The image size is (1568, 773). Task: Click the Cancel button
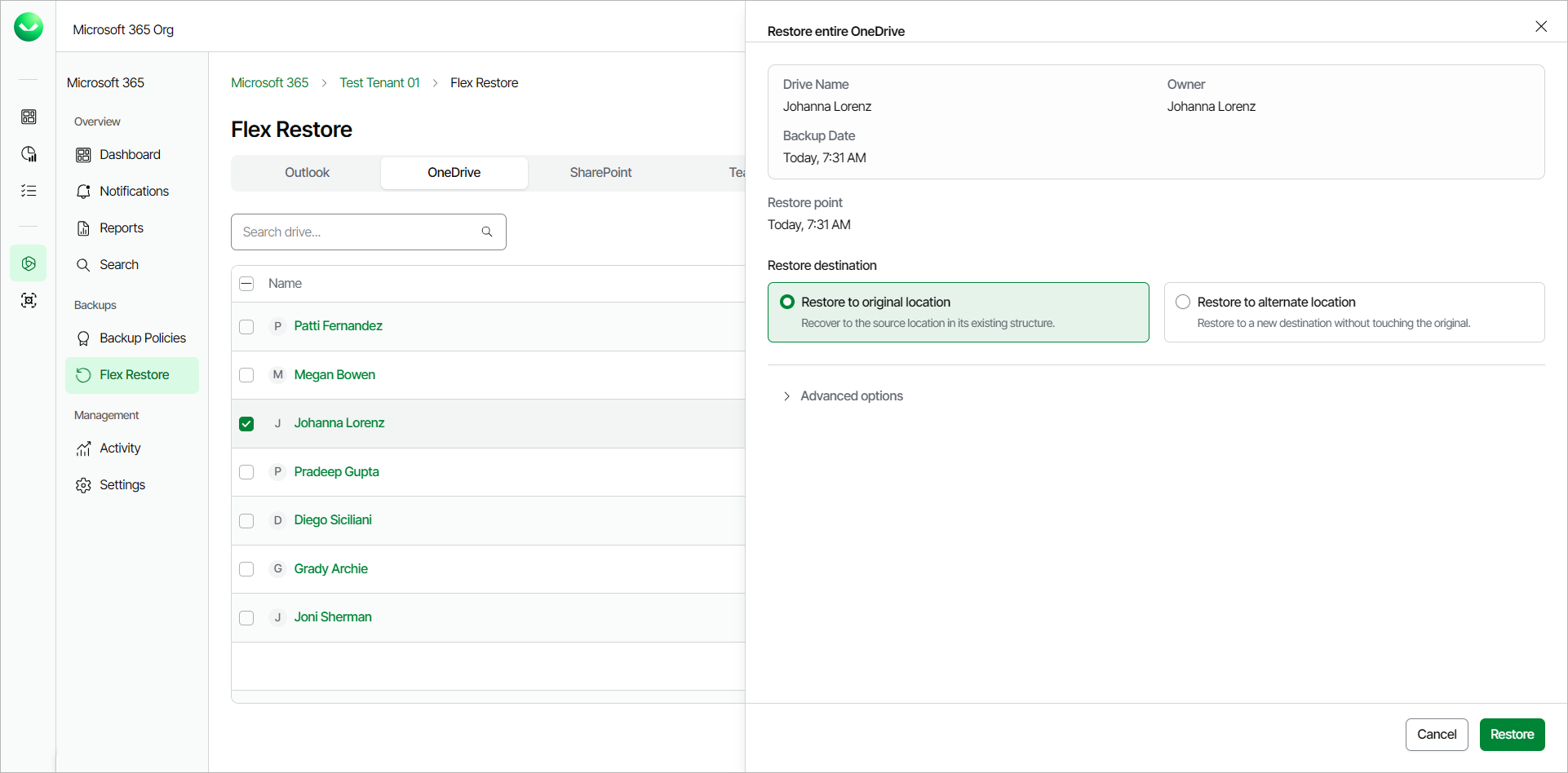tap(1437, 735)
